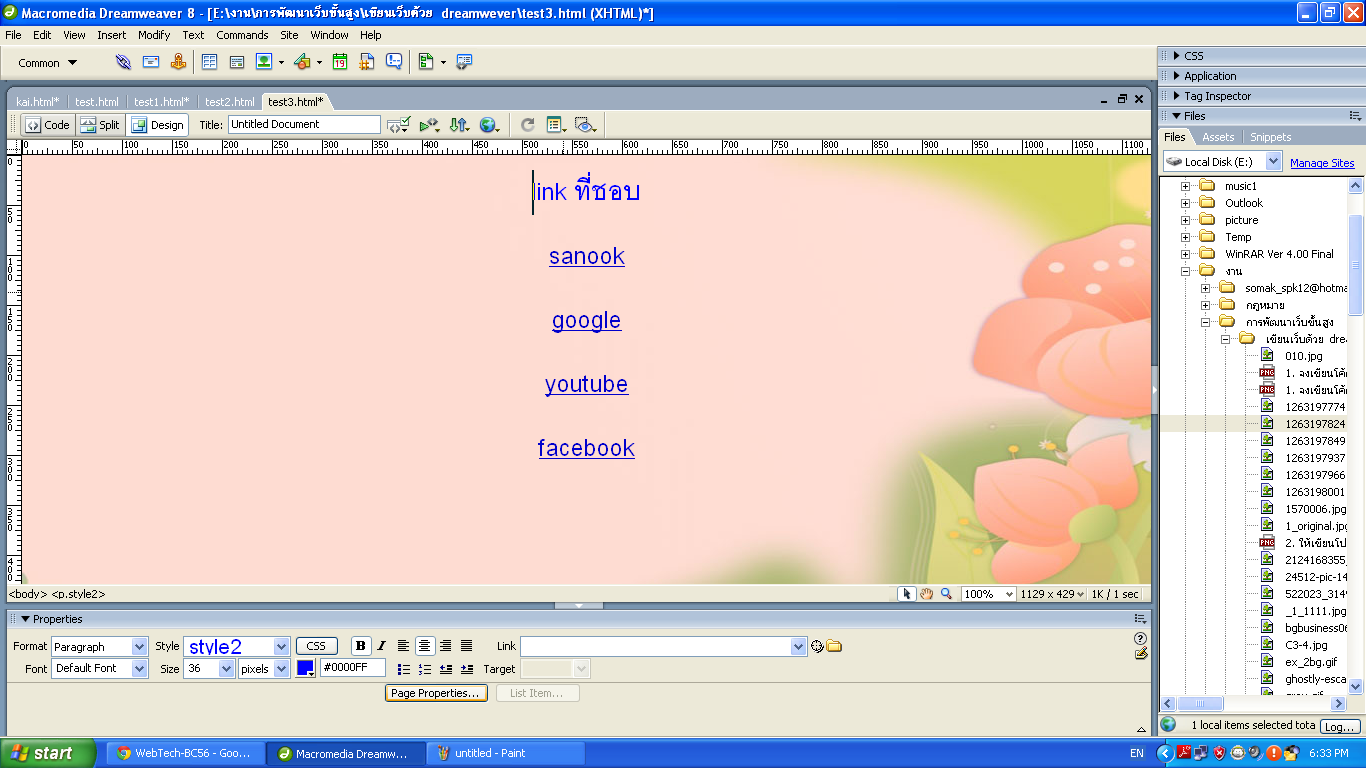Select the Zoom magnifier tool in status bar
The image size is (1366, 768).
[x=946, y=594]
